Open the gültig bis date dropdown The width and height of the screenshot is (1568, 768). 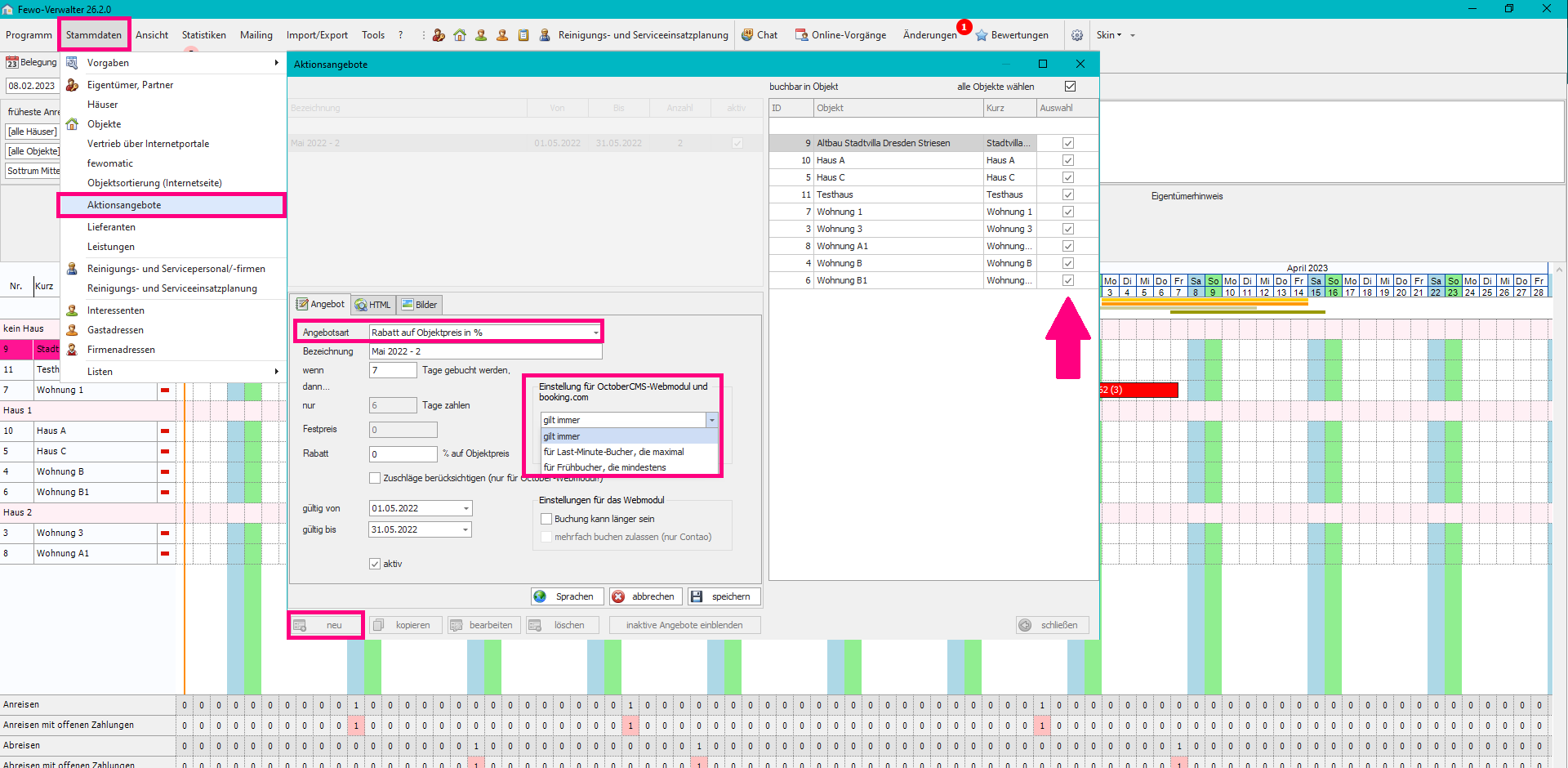click(x=465, y=529)
